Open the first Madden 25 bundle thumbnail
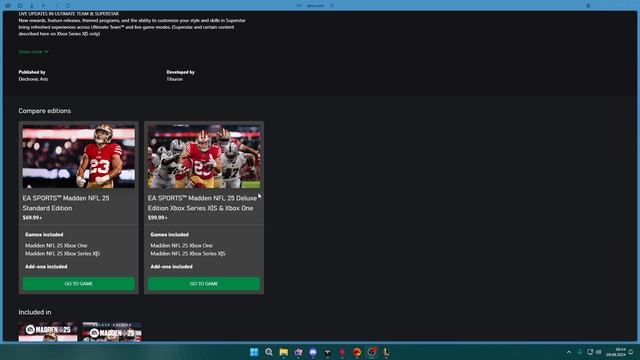Viewport: 640px width, 360px height. pos(48,331)
